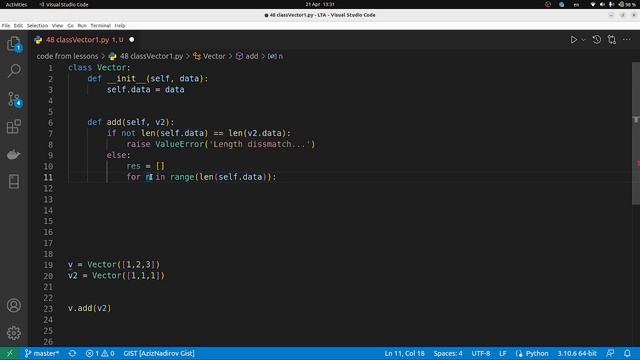Click 'v = Vector([1,2,3])' line

point(114,265)
